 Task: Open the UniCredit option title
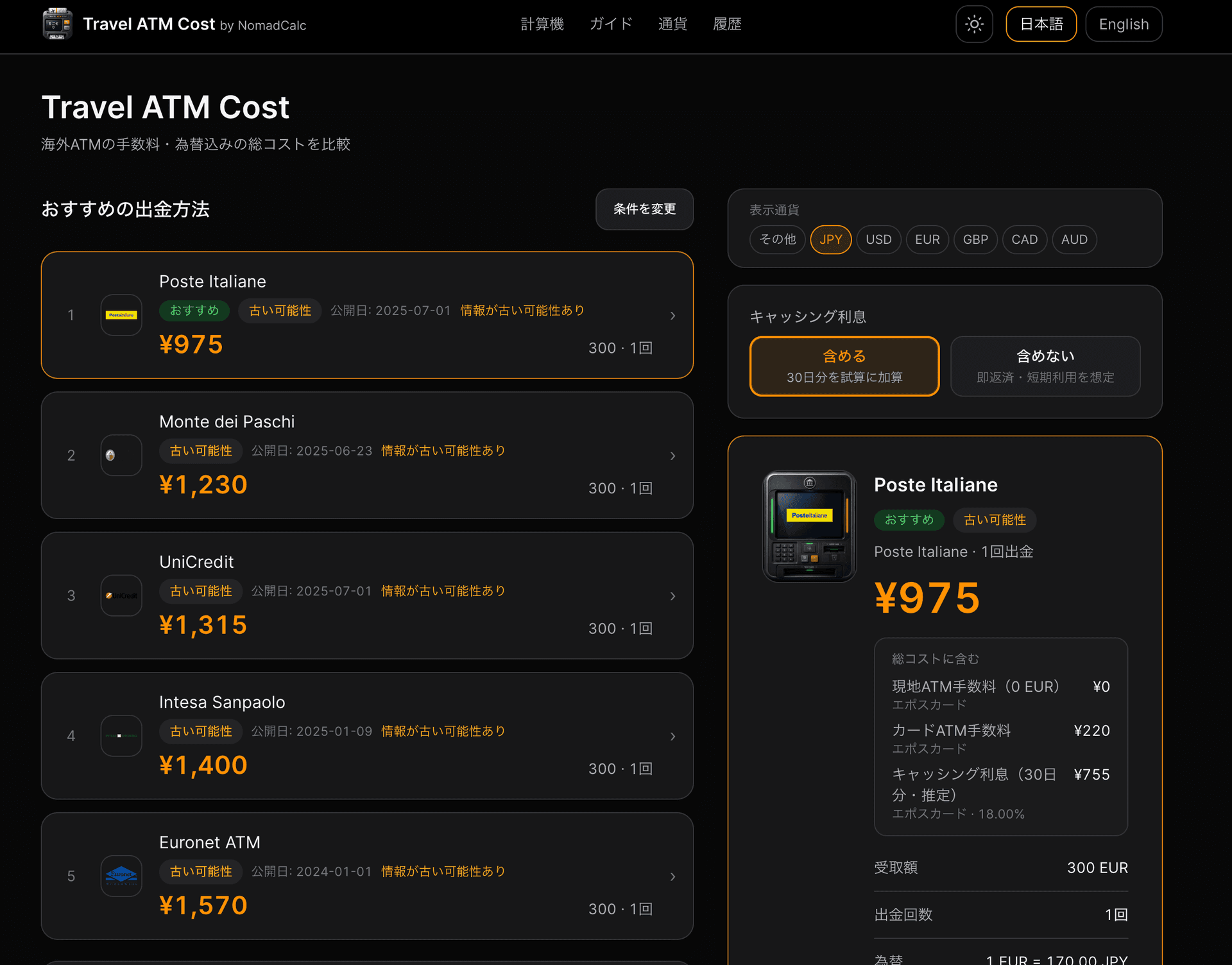click(196, 562)
